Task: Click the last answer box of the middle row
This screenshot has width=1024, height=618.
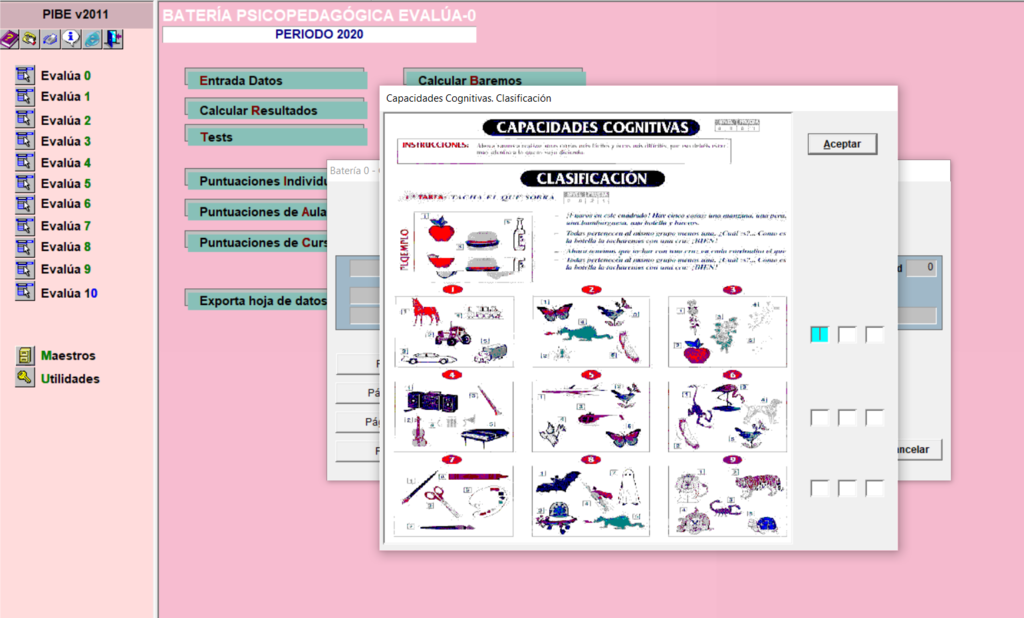Action: click(874, 417)
